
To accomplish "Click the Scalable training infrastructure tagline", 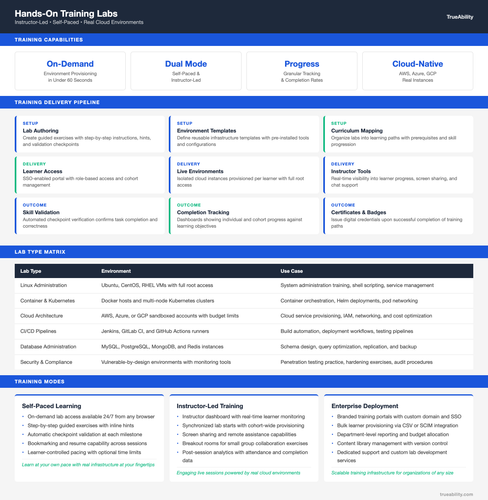I will point(392,473).
